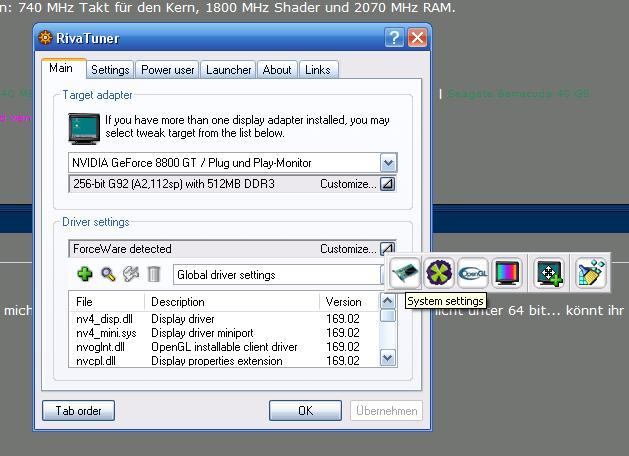Open System settings graphics card icon
The height and width of the screenshot is (456, 629).
(405, 273)
